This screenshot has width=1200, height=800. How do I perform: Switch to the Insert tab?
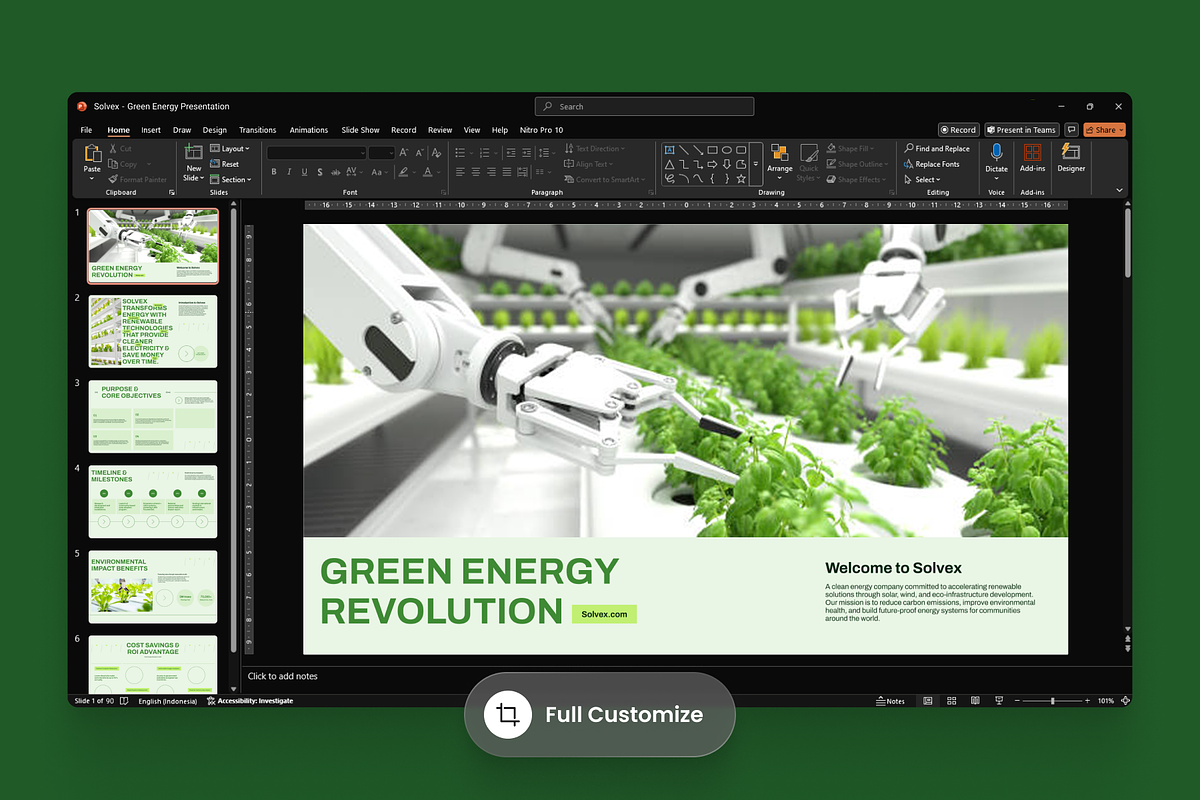pyautogui.click(x=151, y=130)
